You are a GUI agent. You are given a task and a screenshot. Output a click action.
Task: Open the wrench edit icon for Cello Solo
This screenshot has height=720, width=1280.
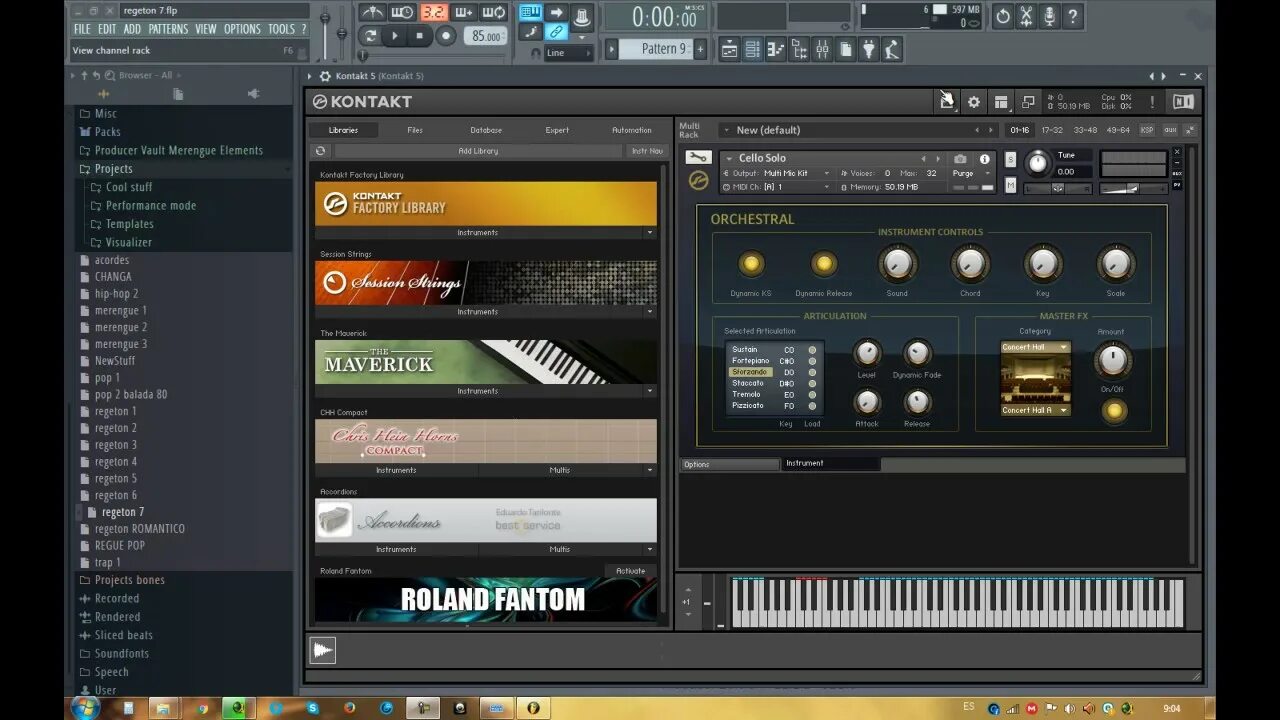697,158
